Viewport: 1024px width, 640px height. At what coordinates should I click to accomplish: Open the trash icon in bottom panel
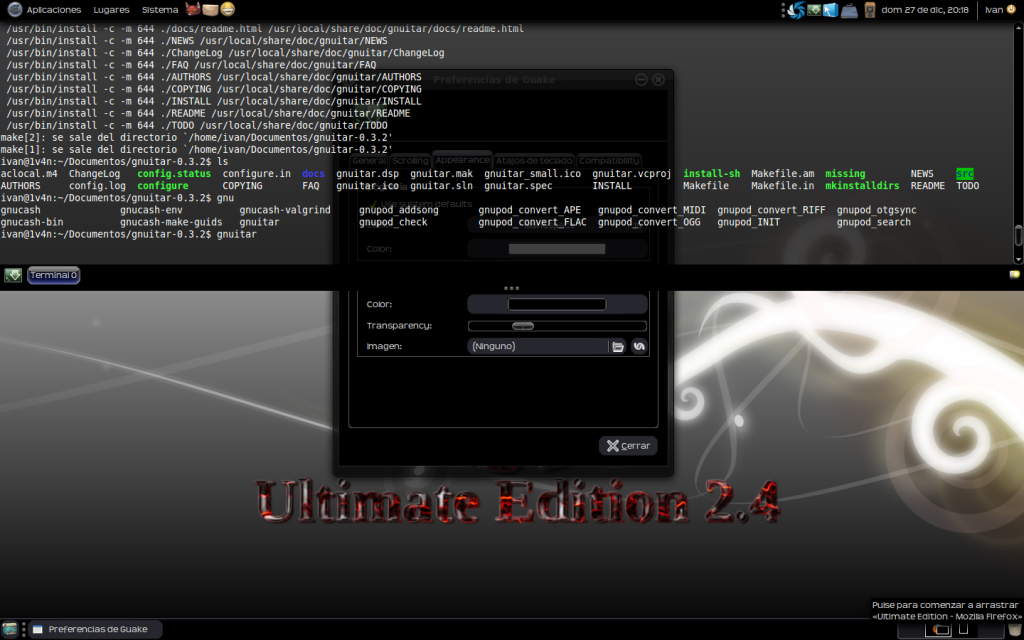pyautogui.click(x=1014, y=630)
